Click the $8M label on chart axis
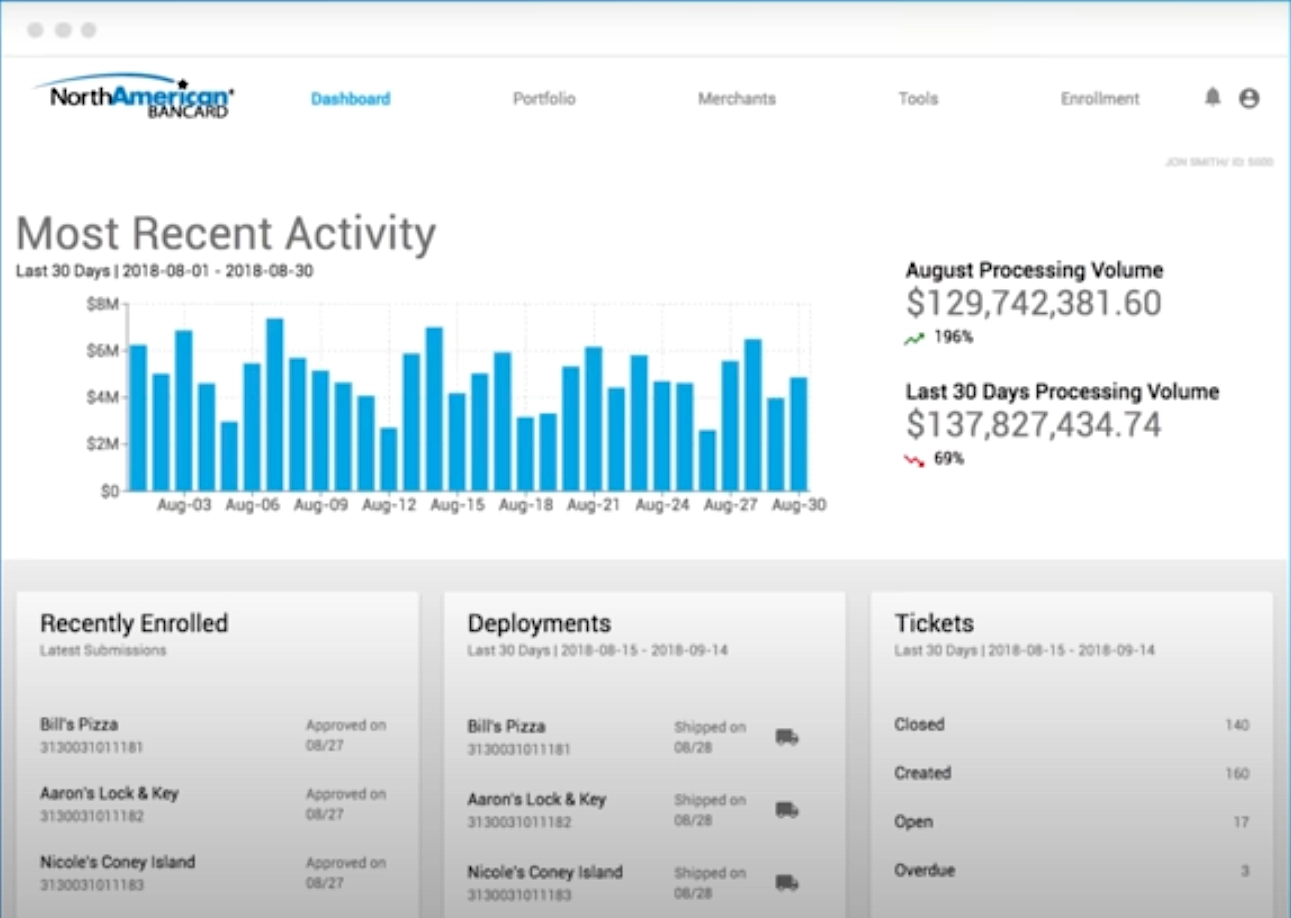Image resolution: width=1291 pixels, height=918 pixels. (x=104, y=304)
